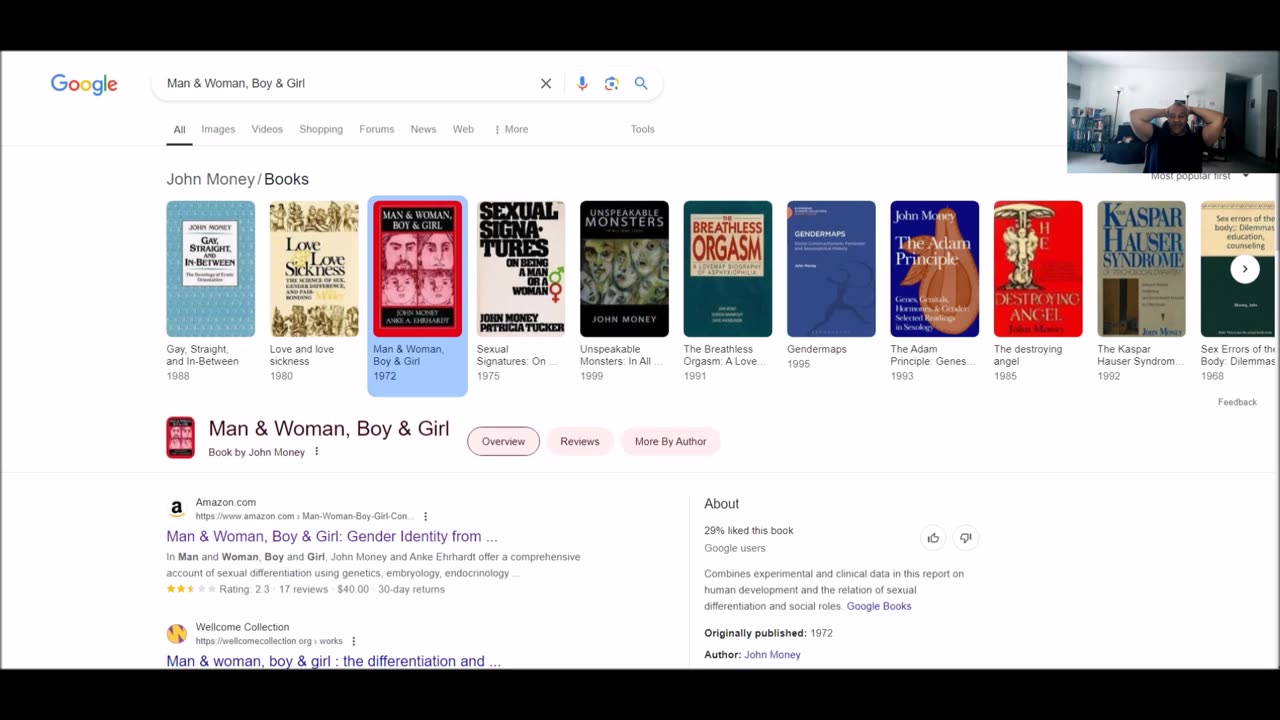Select Love and love sickness book cover
1280x720 pixels.
click(314, 269)
